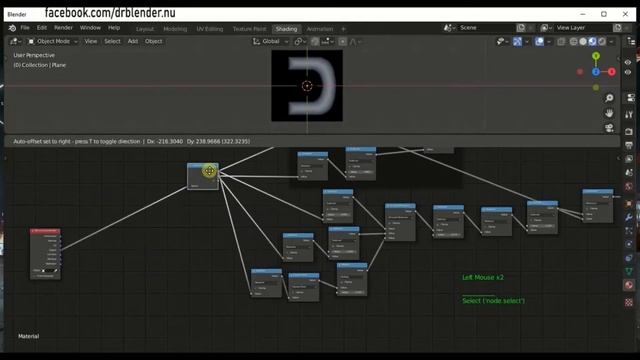The image size is (640, 360).
Task: Click the green Y axis on gizmo
Action: (x=596, y=56)
